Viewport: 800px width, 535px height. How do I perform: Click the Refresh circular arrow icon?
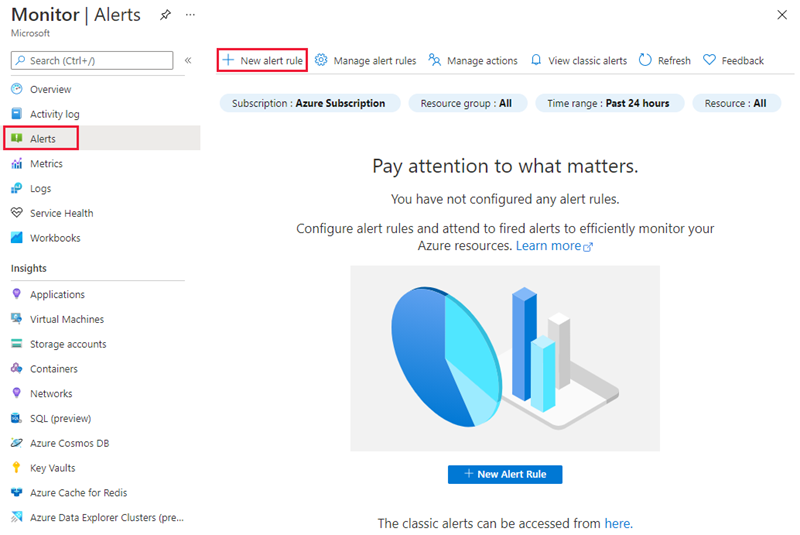click(645, 60)
